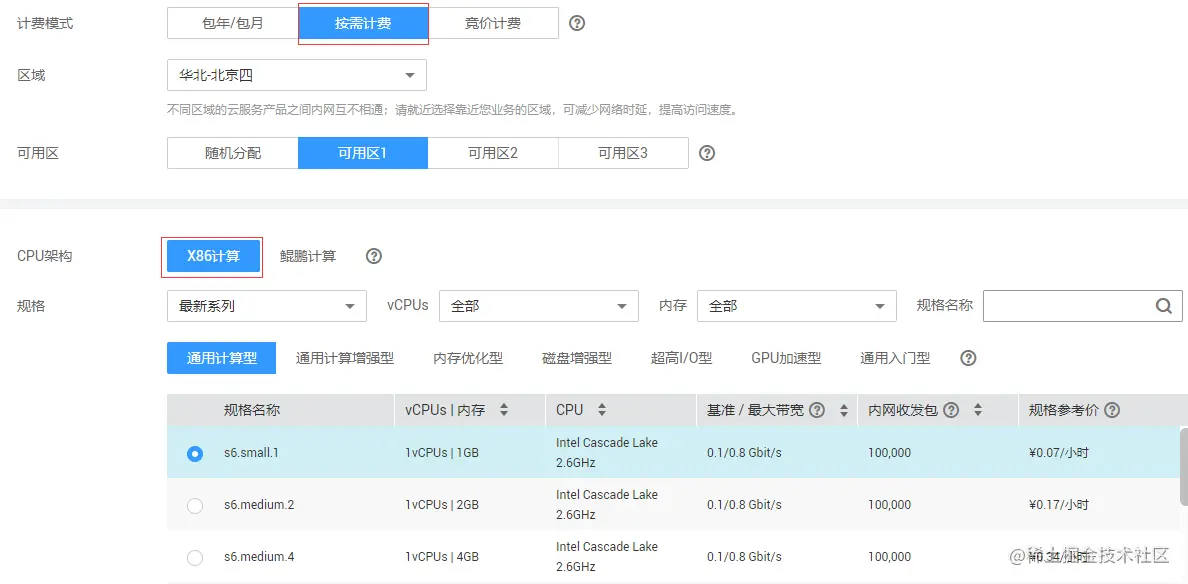Open 最新系列 spec series dropdown
This screenshot has height=584, width=1188.
click(x=267, y=306)
